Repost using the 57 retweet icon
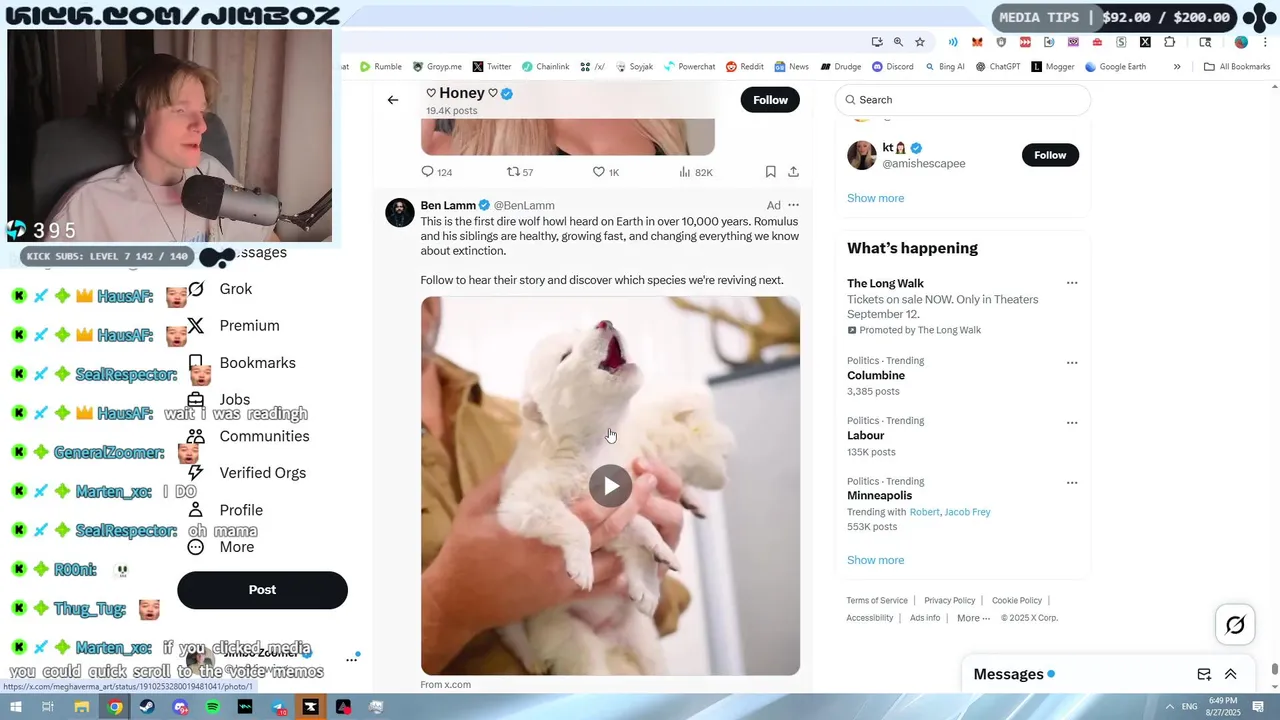 [513, 172]
